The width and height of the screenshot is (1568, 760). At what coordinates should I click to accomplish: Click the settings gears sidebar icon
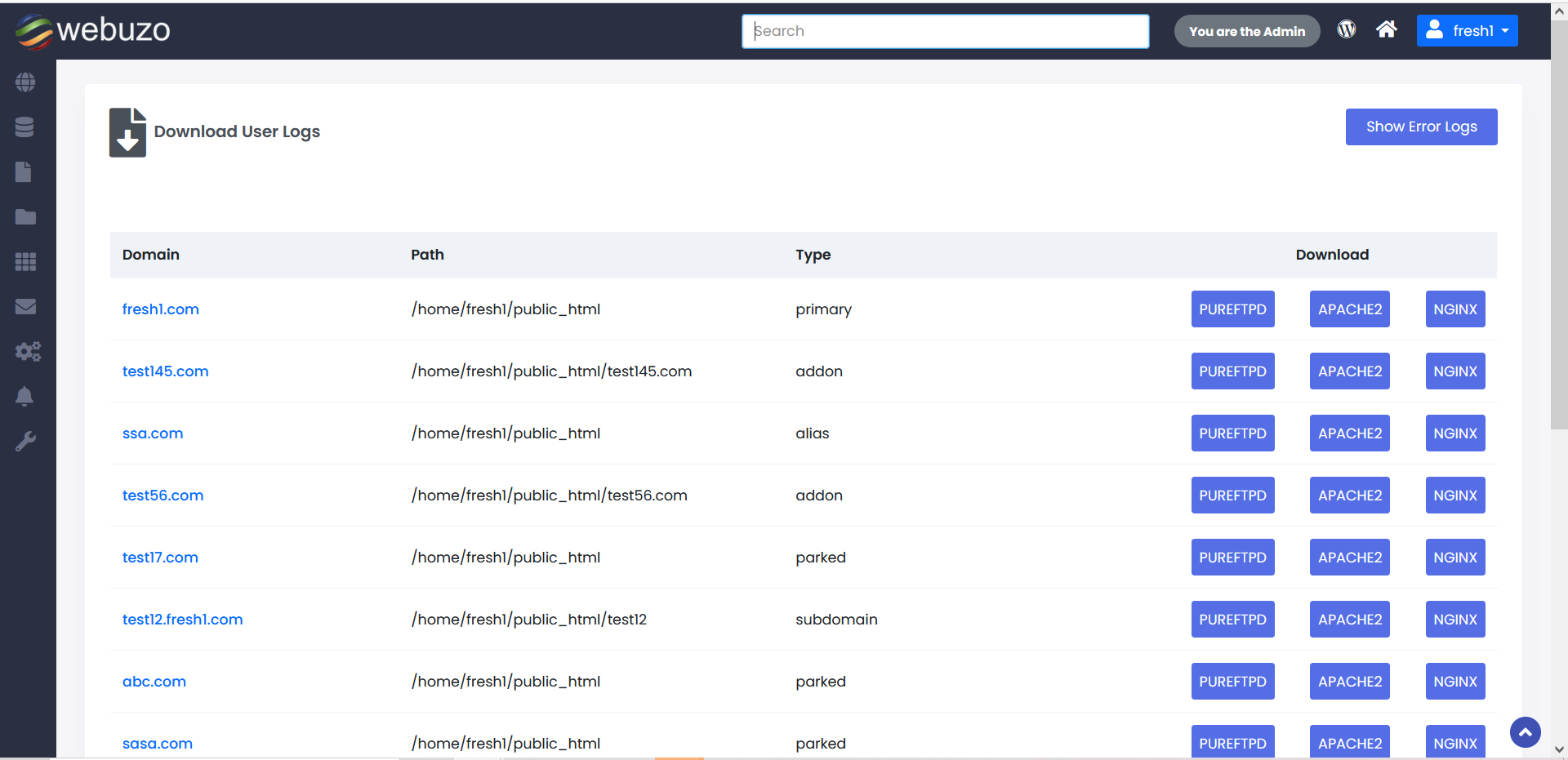coord(27,352)
